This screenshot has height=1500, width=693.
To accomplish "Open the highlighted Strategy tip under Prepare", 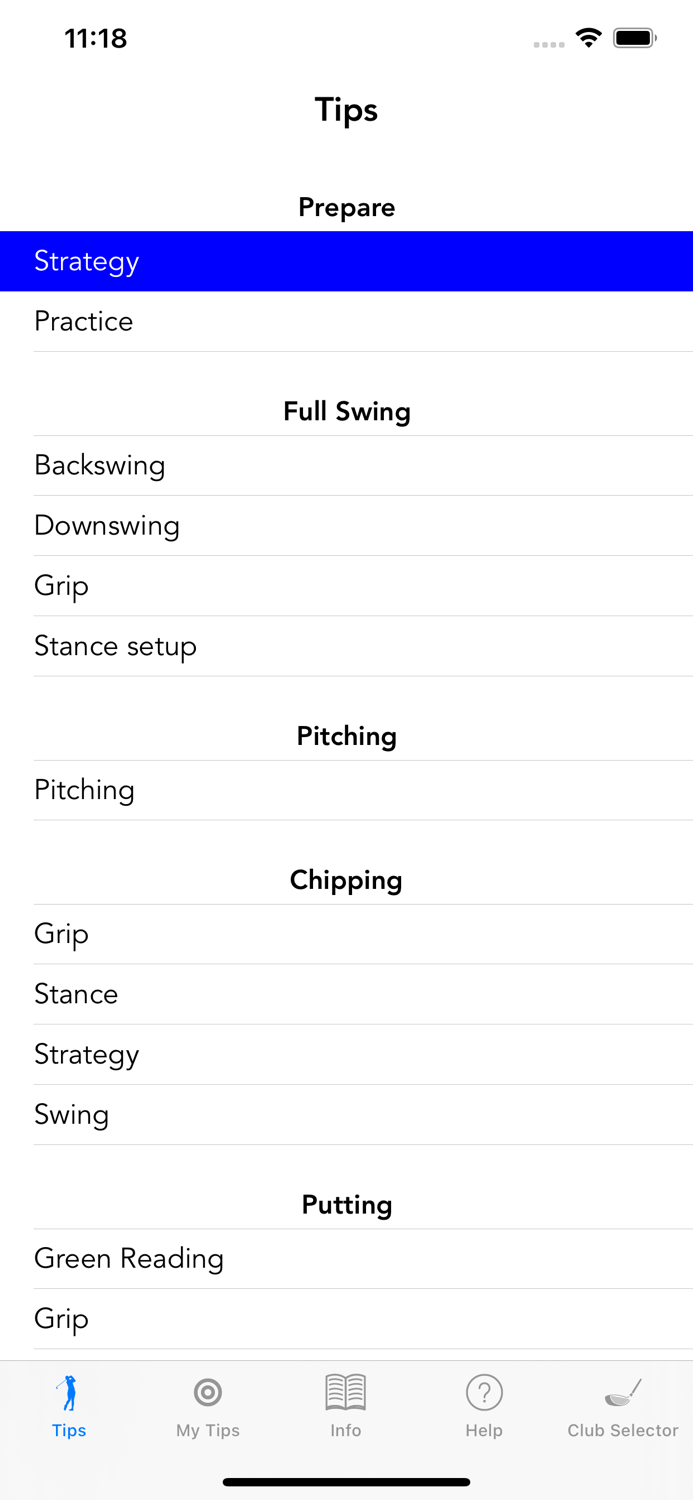I will click(346, 261).
